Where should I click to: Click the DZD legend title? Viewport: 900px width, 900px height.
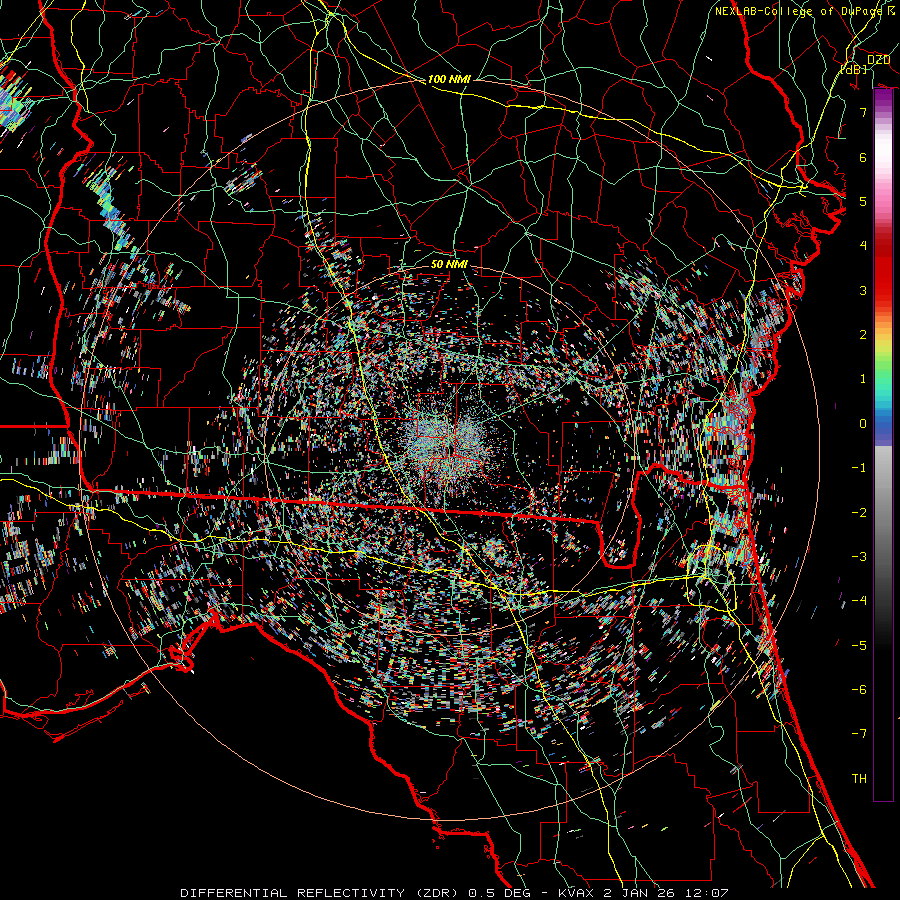pyautogui.click(x=878, y=59)
